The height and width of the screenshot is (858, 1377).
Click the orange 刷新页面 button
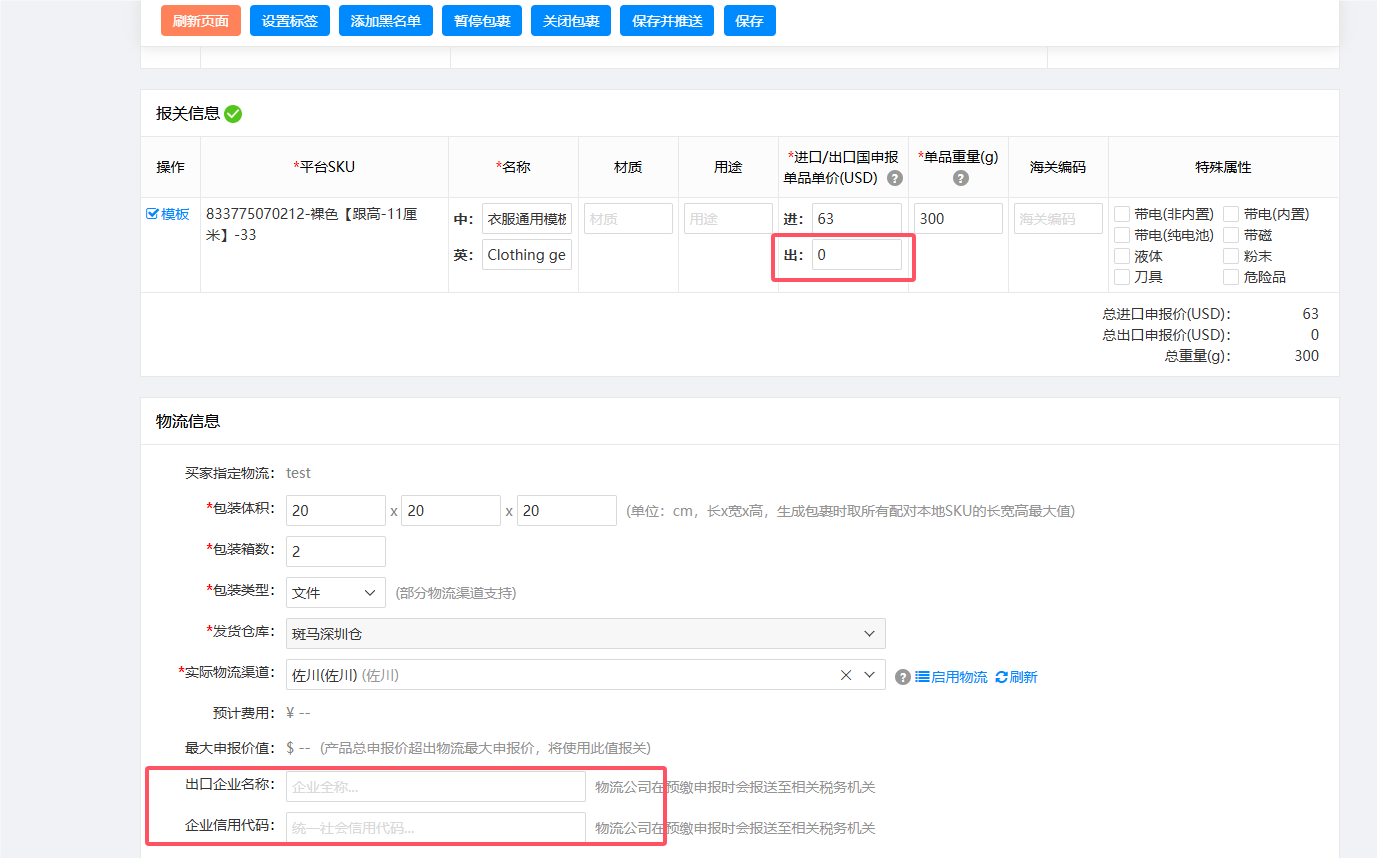(x=201, y=21)
